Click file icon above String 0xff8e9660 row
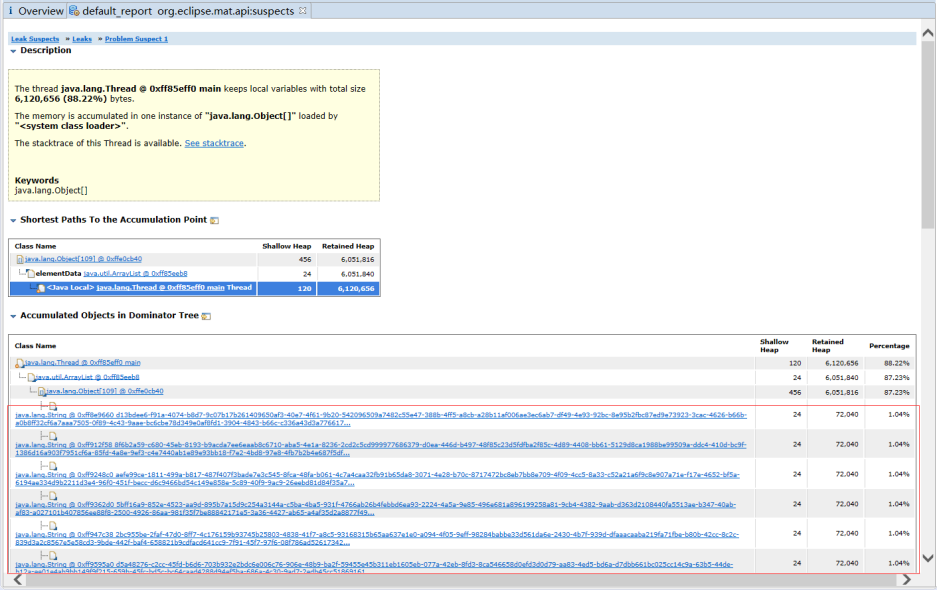The image size is (937, 590). [x=53, y=406]
